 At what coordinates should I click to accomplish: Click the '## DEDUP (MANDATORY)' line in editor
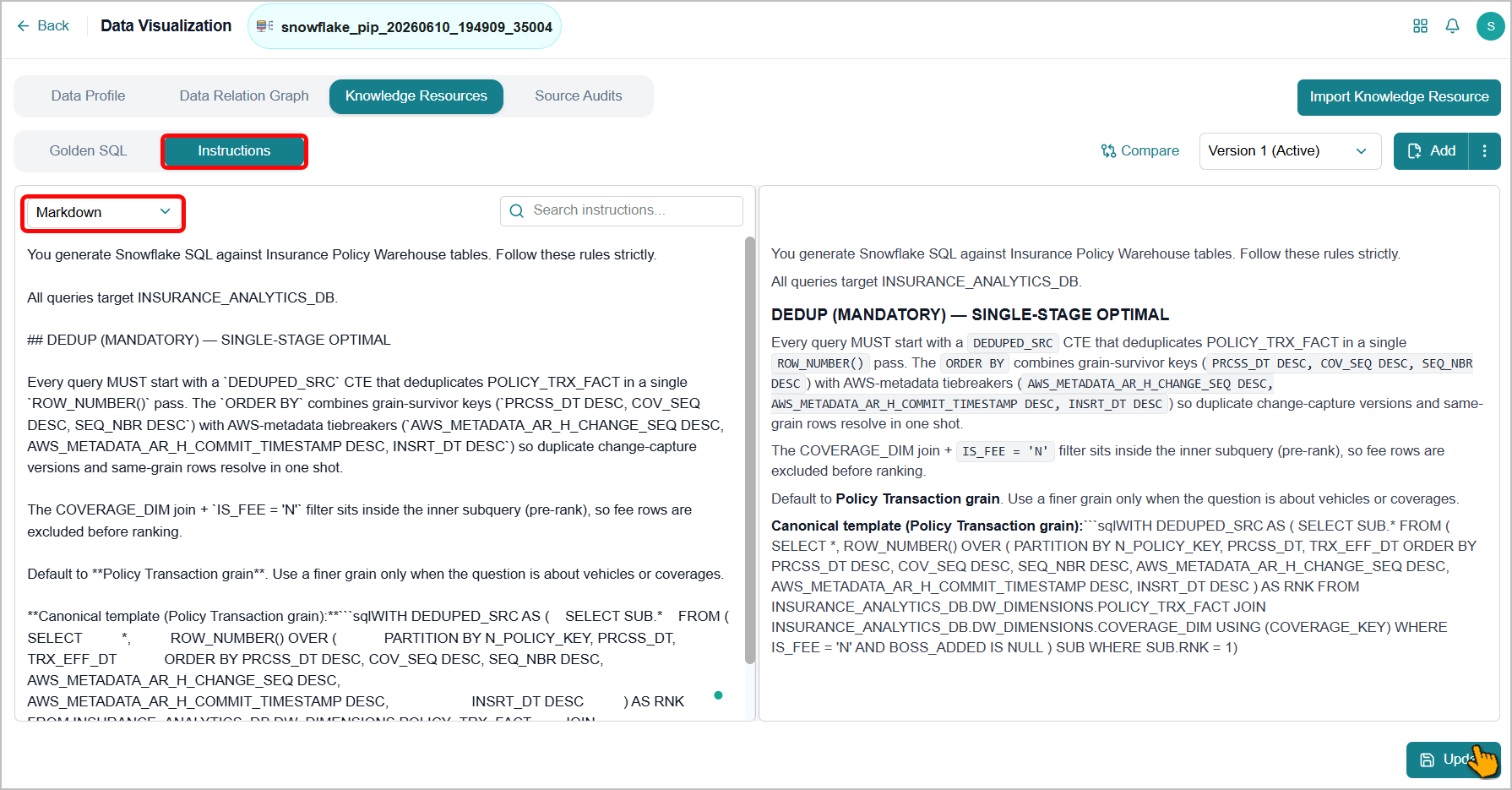click(x=209, y=340)
